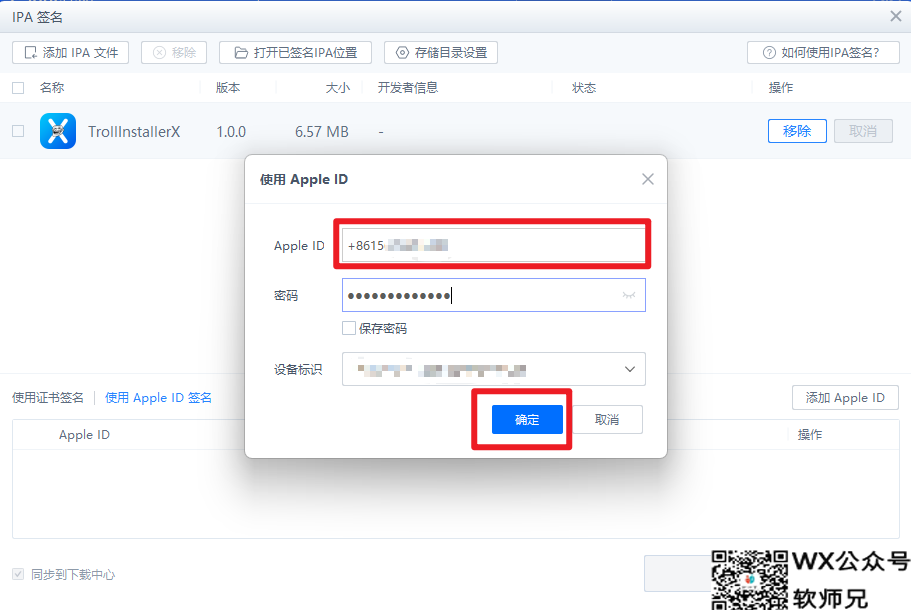Screen dimensions: 911x610
Task: Click the add-file icon in 添加 IPA 文件
Action: click(x=30, y=53)
